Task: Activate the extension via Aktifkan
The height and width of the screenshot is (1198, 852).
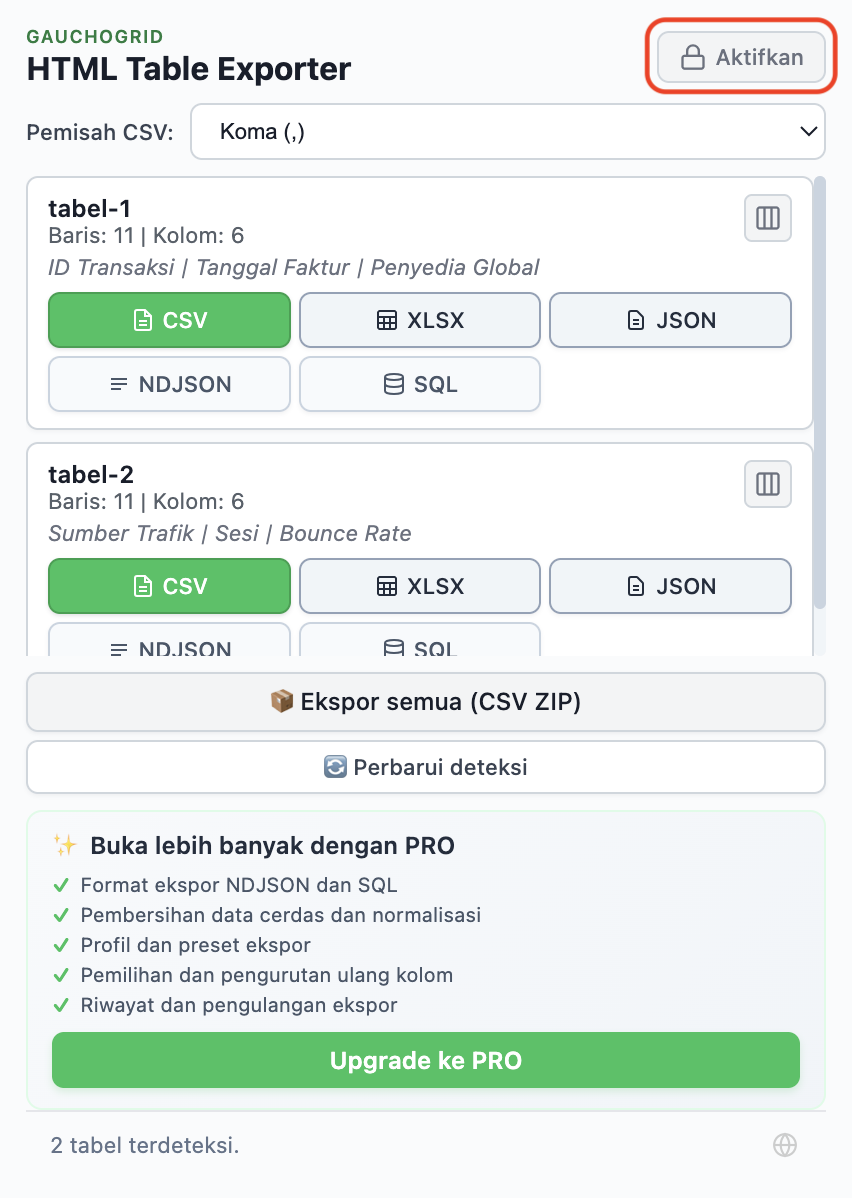Action: point(740,57)
